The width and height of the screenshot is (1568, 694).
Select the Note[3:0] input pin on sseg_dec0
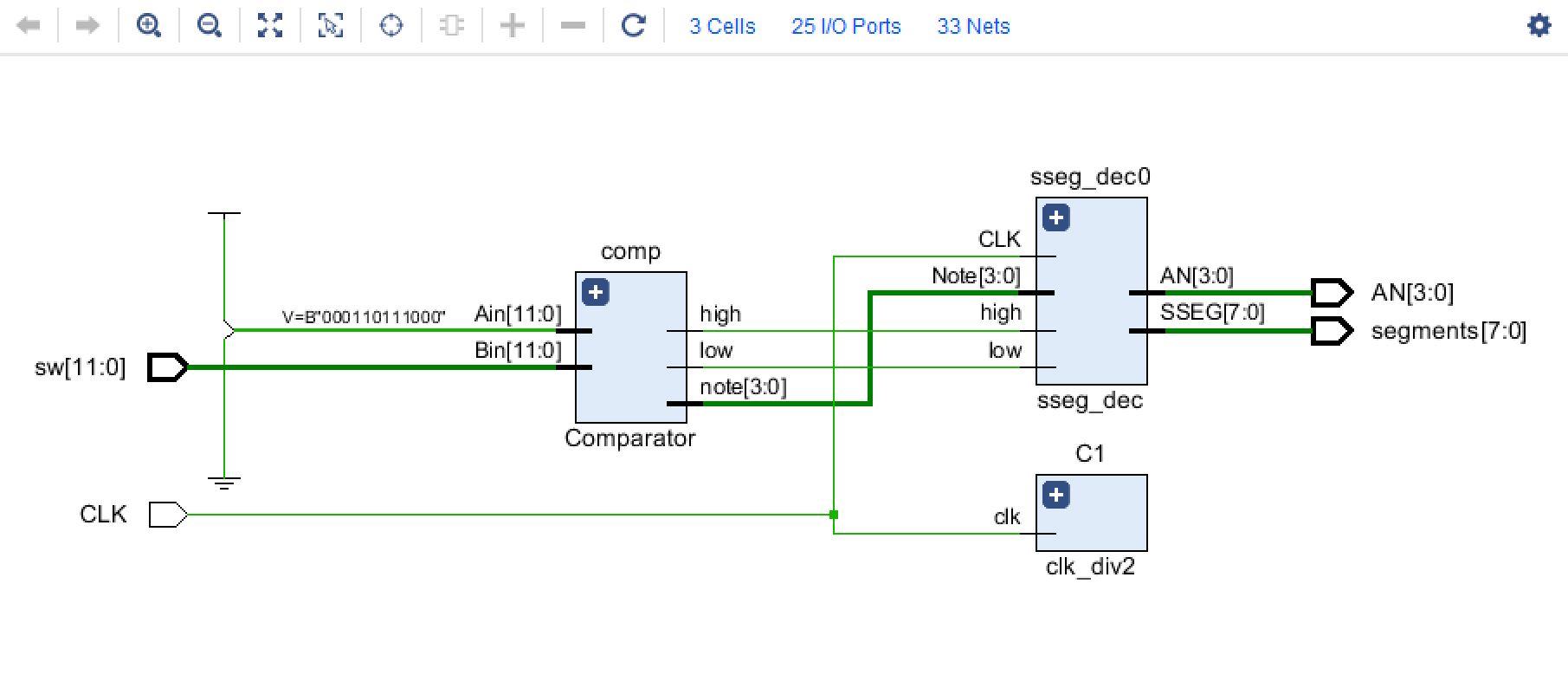tap(976, 276)
